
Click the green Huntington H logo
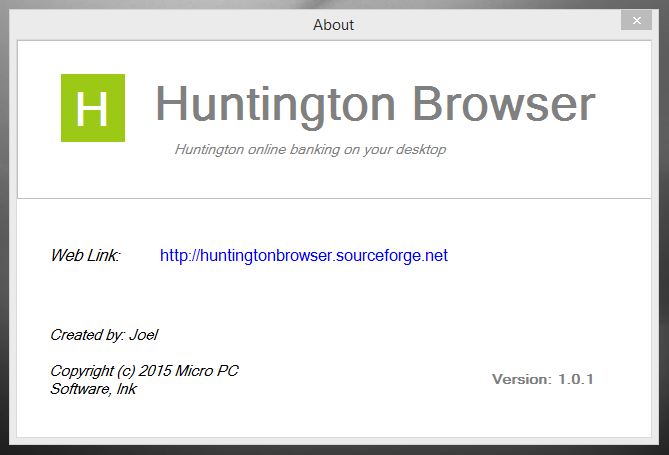(x=93, y=108)
